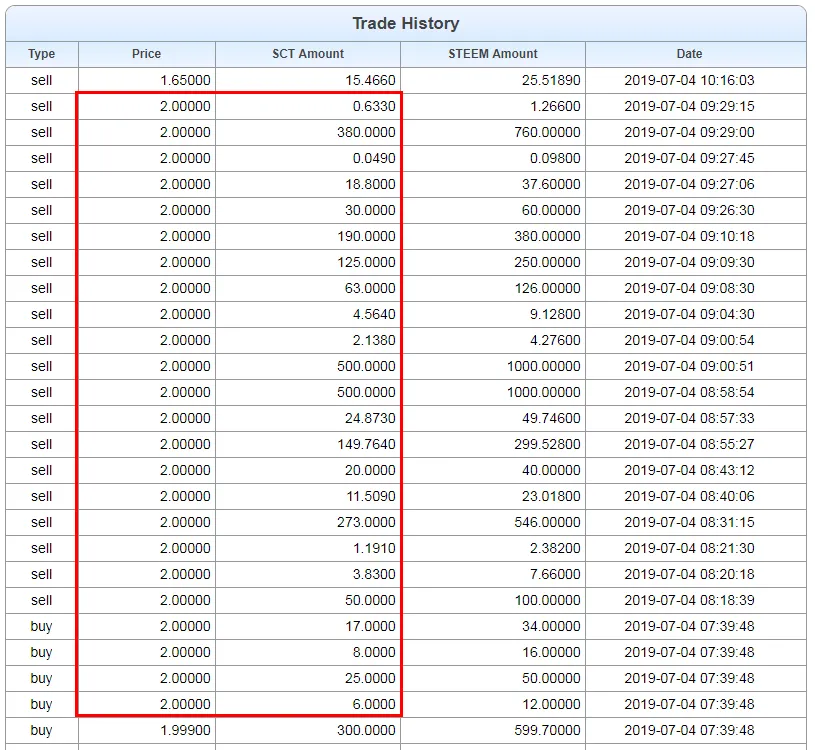
Task: Click the SCT Amount column header
Action: tap(307, 54)
